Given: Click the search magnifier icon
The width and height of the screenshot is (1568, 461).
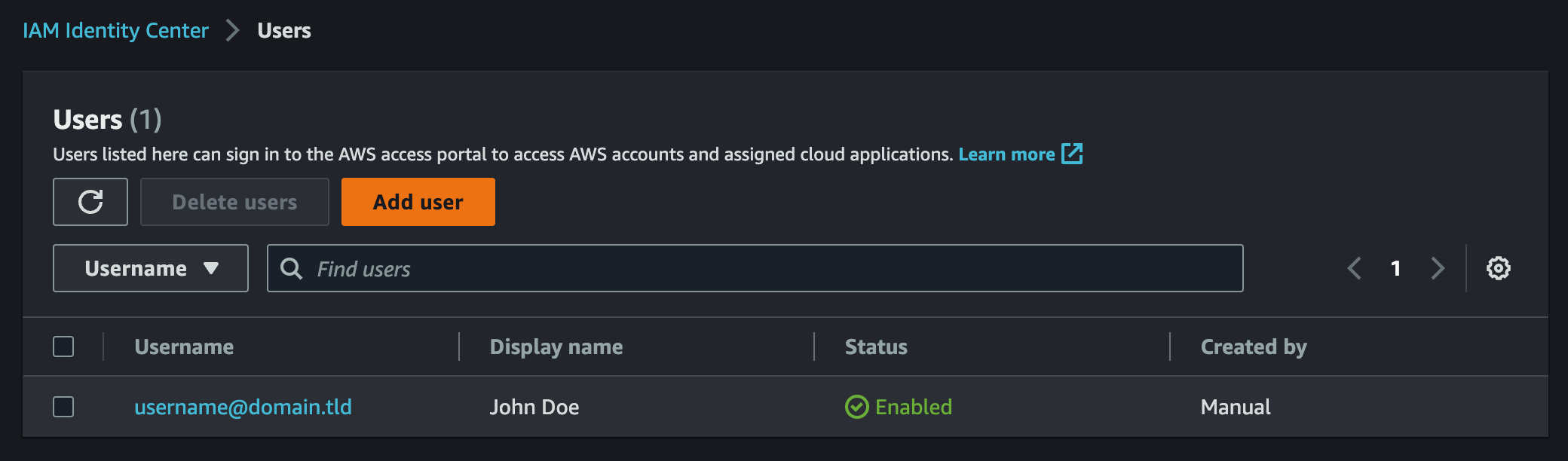Looking at the screenshot, I should (291, 268).
